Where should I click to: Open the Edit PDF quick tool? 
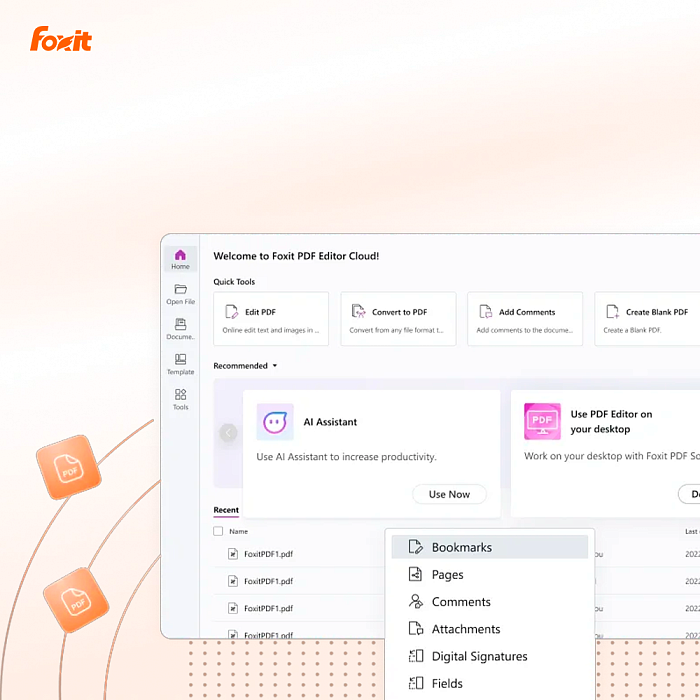pos(271,319)
